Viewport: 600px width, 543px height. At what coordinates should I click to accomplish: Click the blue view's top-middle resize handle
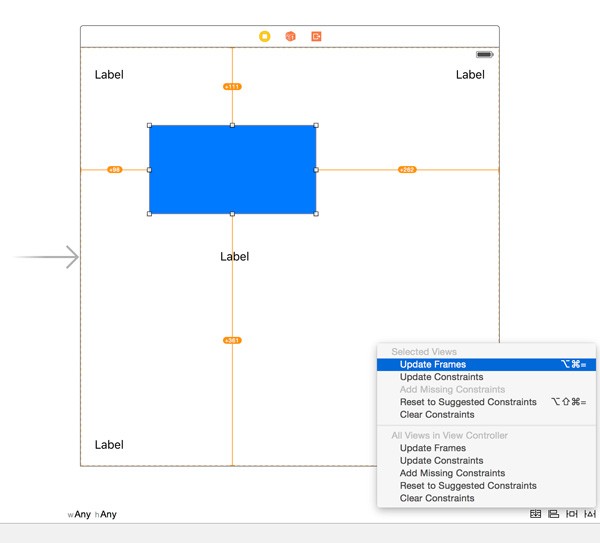(x=232, y=125)
